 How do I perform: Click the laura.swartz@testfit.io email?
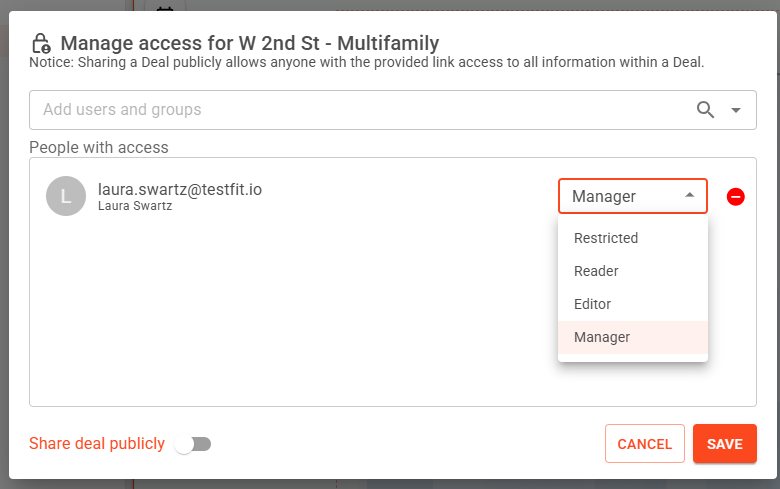click(x=180, y=189)
